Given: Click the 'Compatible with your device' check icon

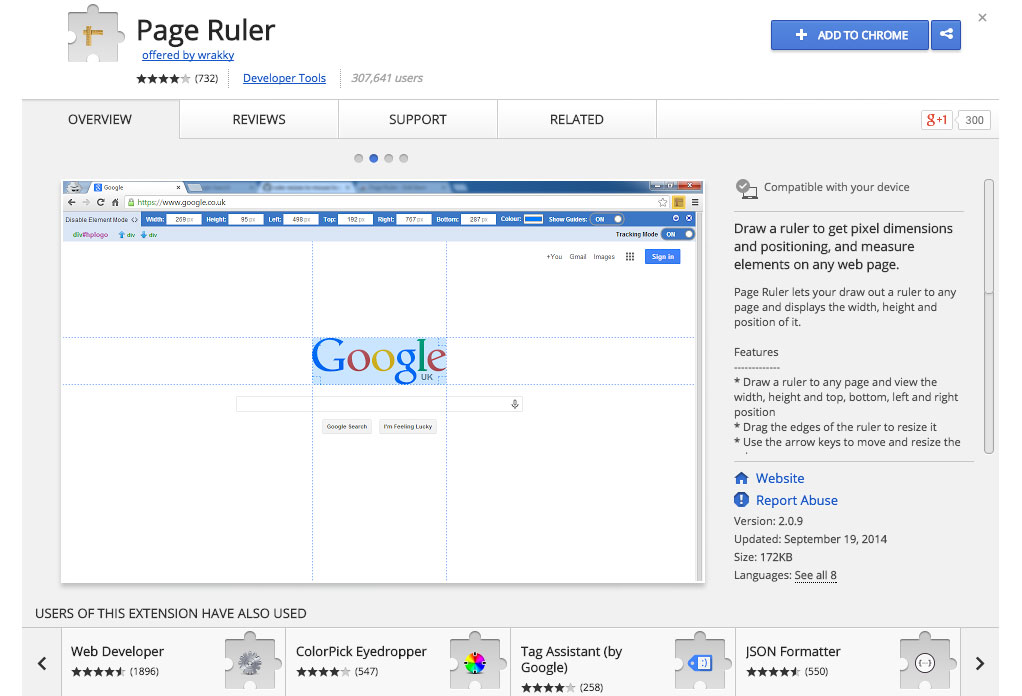Looking at the screenshot, I should pyautogui.click(x=746, y=188).
